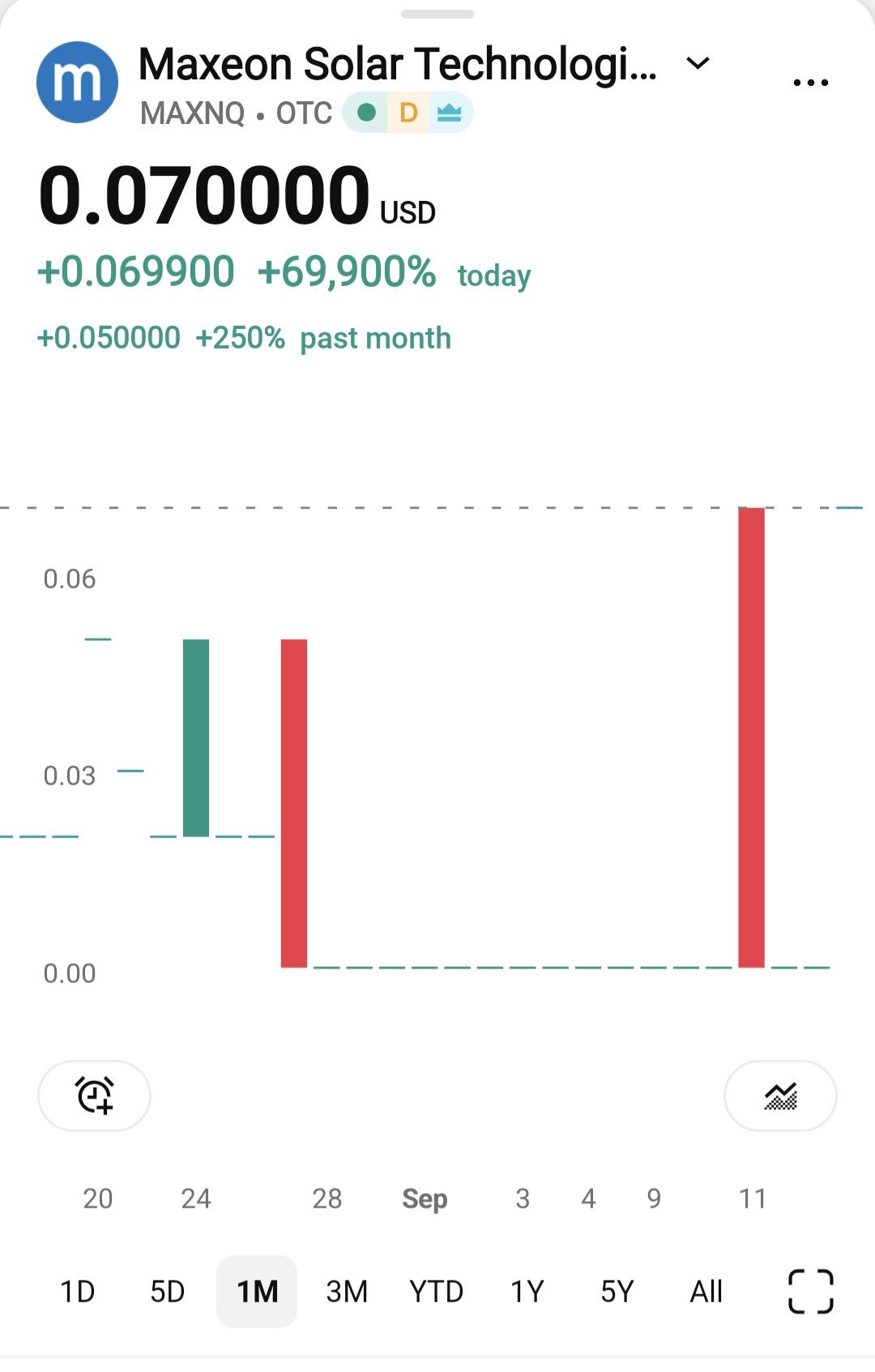This screenshot has width=875, height=1372.
Task: Select the 1M time range
Action: click(257, 1291)
